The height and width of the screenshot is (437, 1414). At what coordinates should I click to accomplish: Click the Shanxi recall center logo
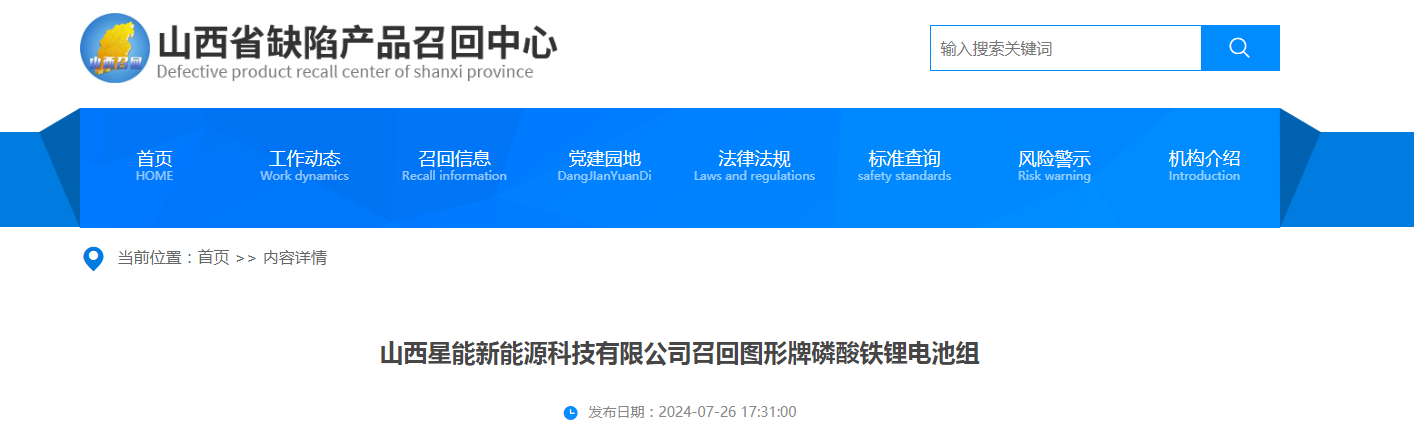pyautogui.click(x=116, y=49)
